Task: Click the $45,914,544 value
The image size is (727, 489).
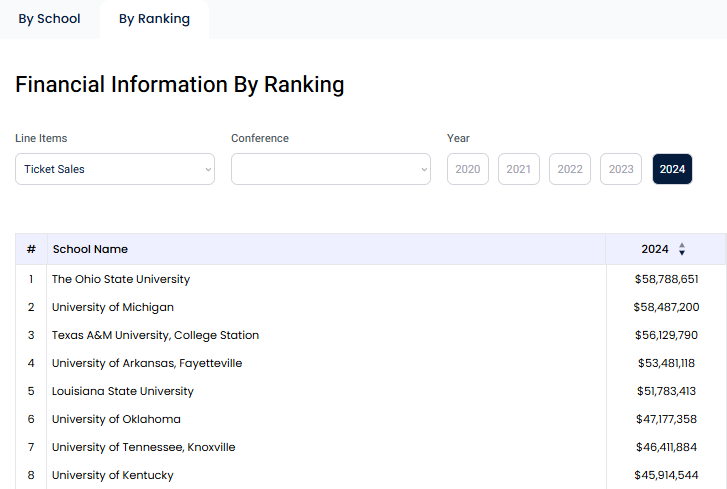Action: pyautogui.click(x=666, y=475)
